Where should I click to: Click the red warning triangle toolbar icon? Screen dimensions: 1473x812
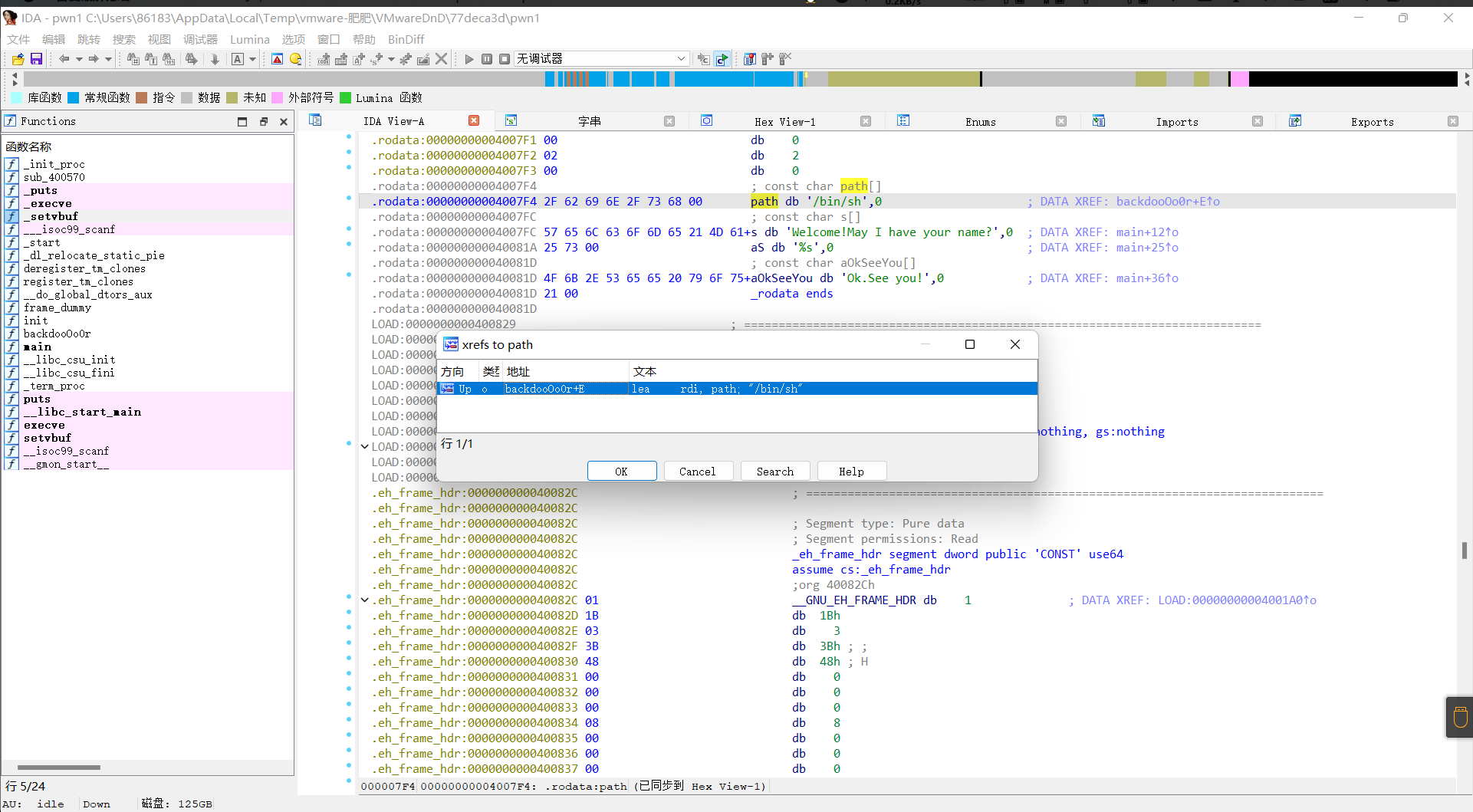[278, 59]
